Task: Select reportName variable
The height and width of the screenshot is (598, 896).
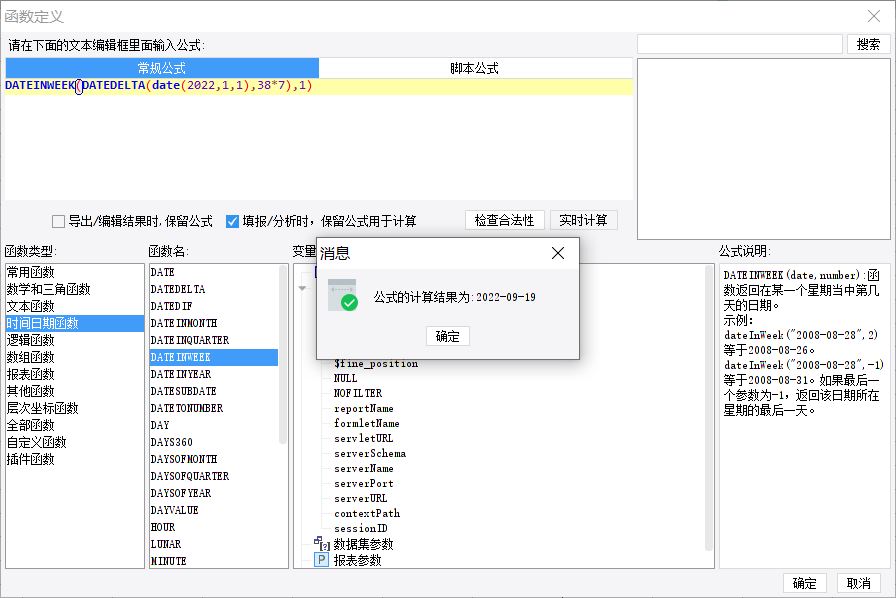Action: [364, 409]
